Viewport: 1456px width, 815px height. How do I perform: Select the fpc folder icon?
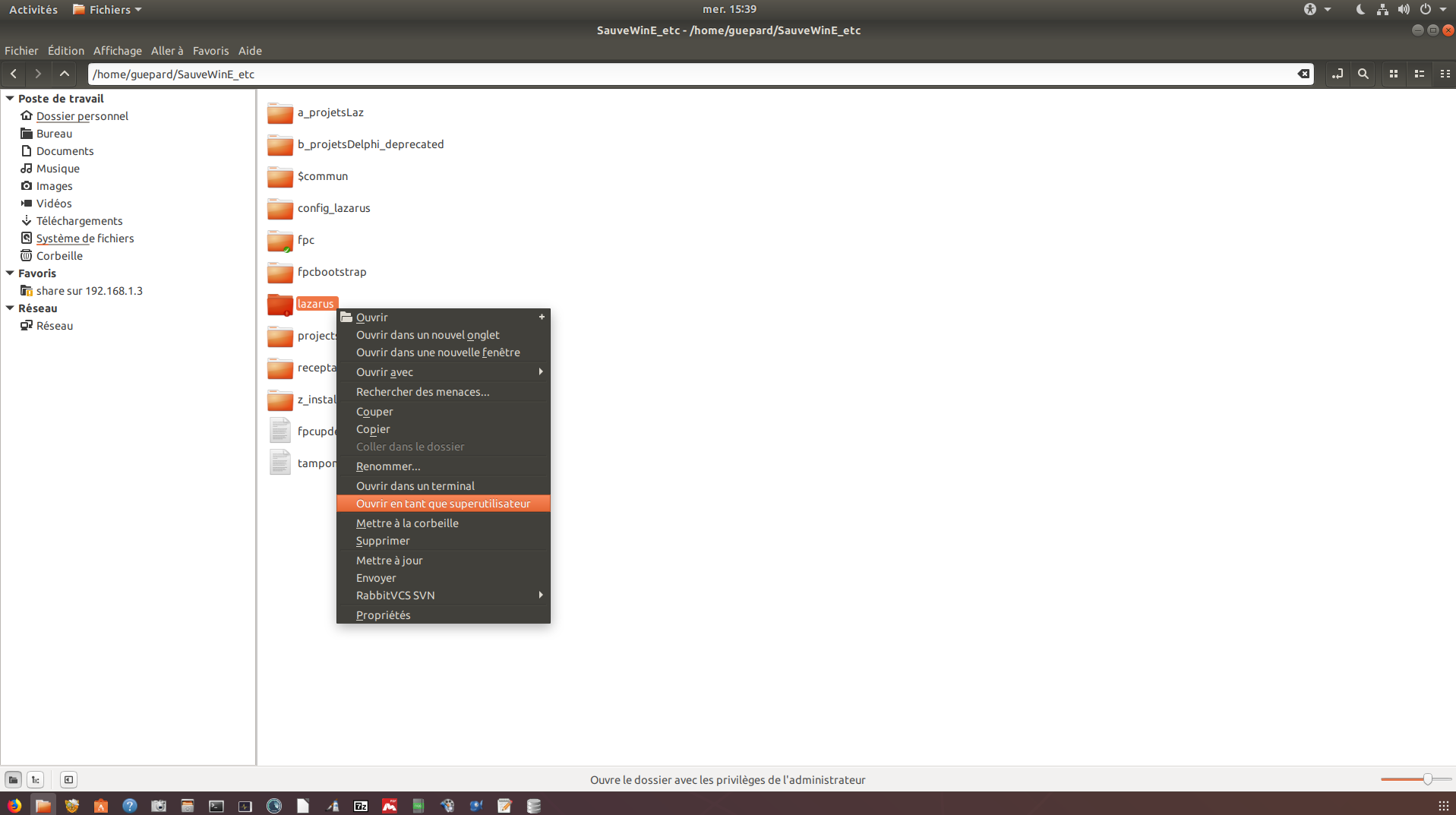point(280,241)
